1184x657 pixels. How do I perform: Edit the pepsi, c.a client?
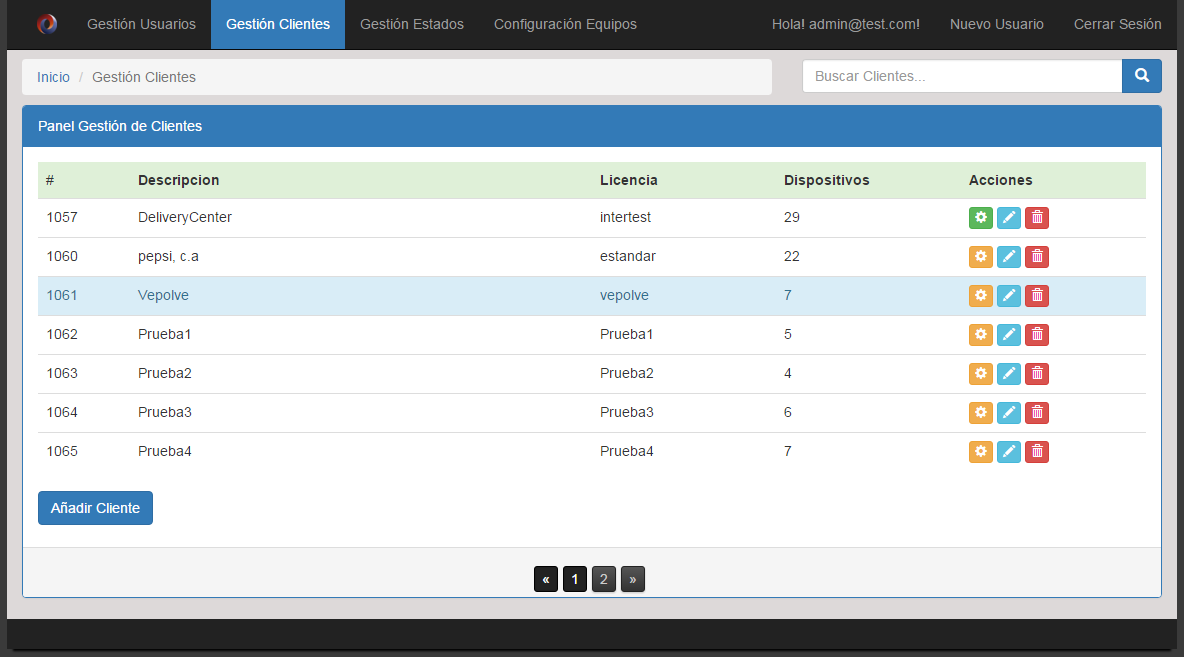point(1009,257)
